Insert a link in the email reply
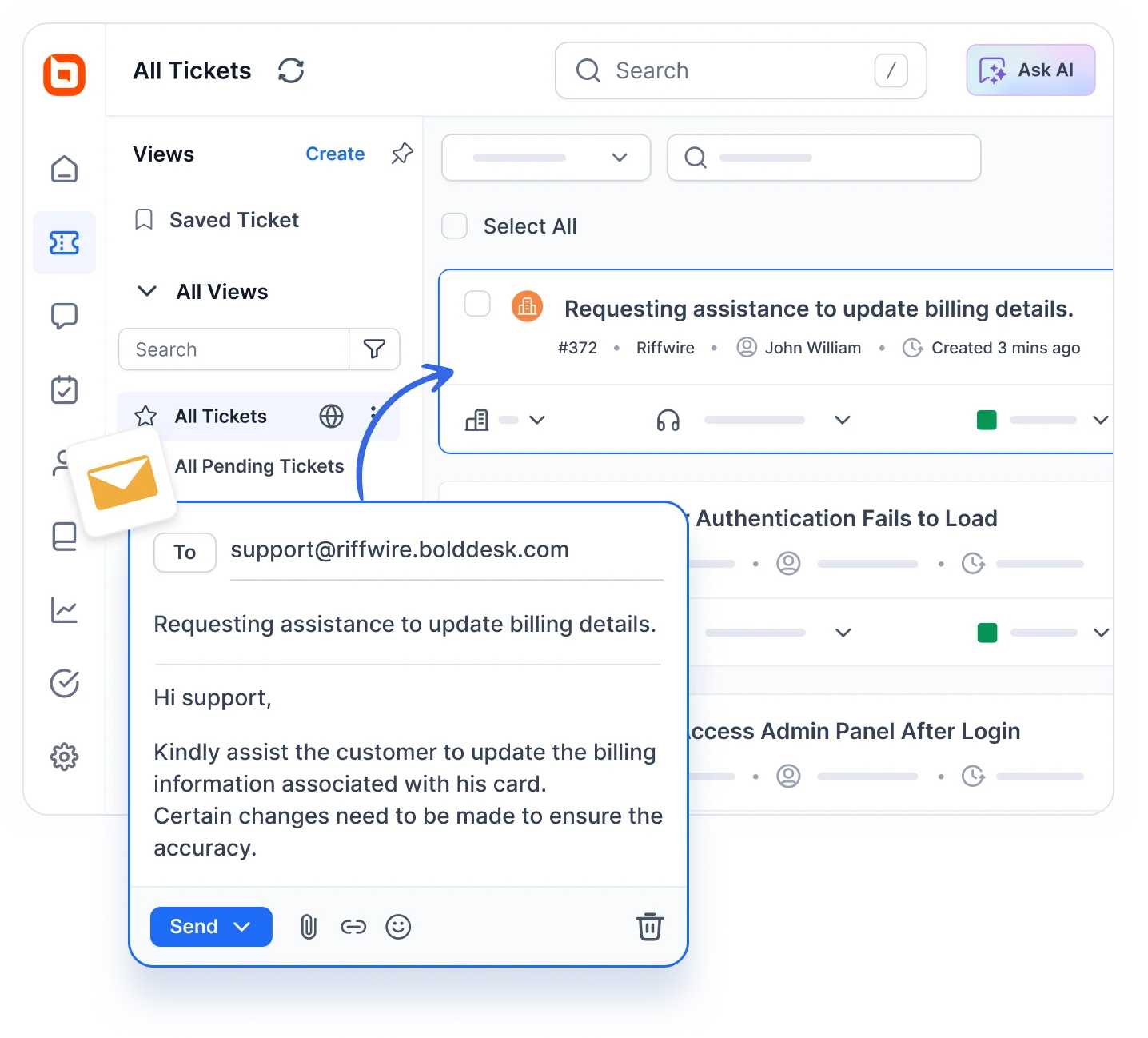 coord(353,927)
